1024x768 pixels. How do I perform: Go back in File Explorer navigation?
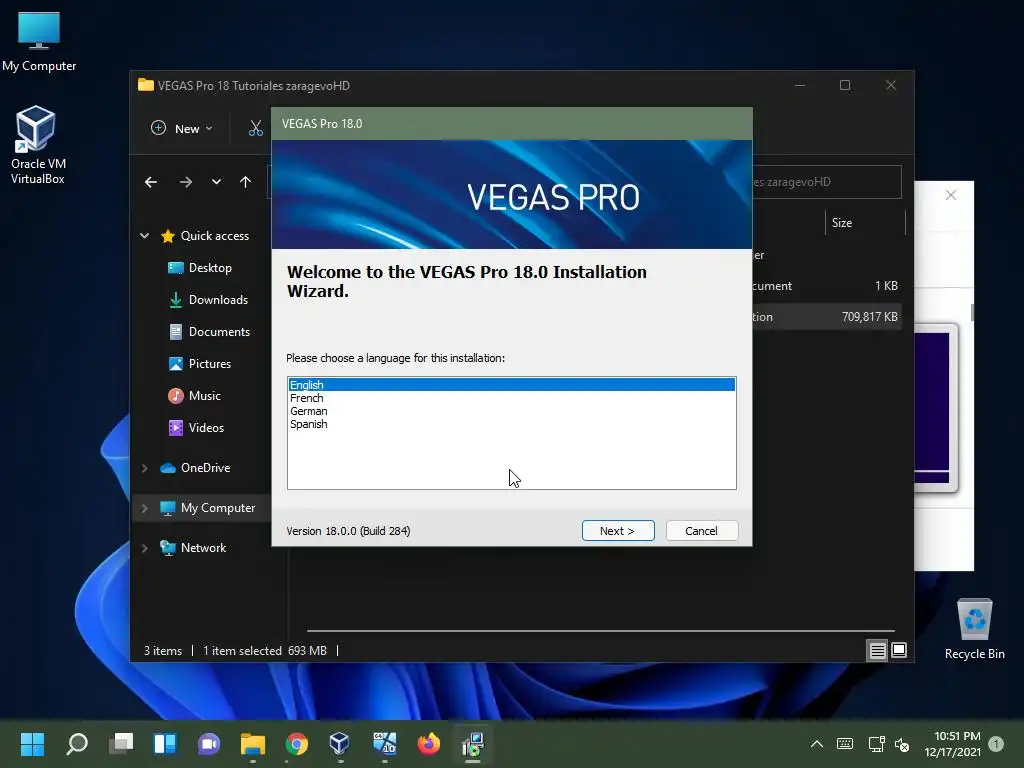(x=151, y=182)
